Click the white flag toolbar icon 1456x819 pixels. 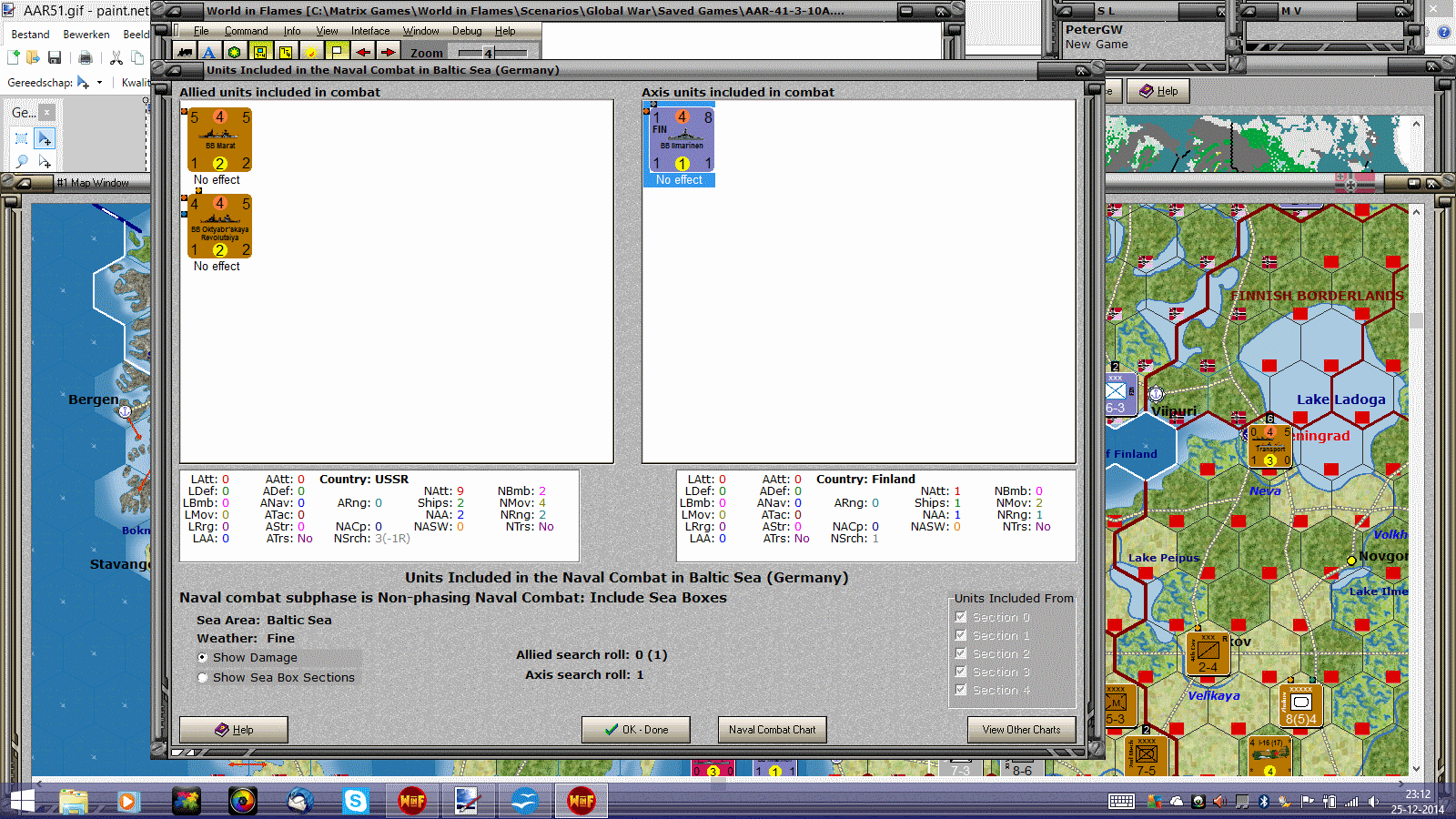click(x=337, y=53)
